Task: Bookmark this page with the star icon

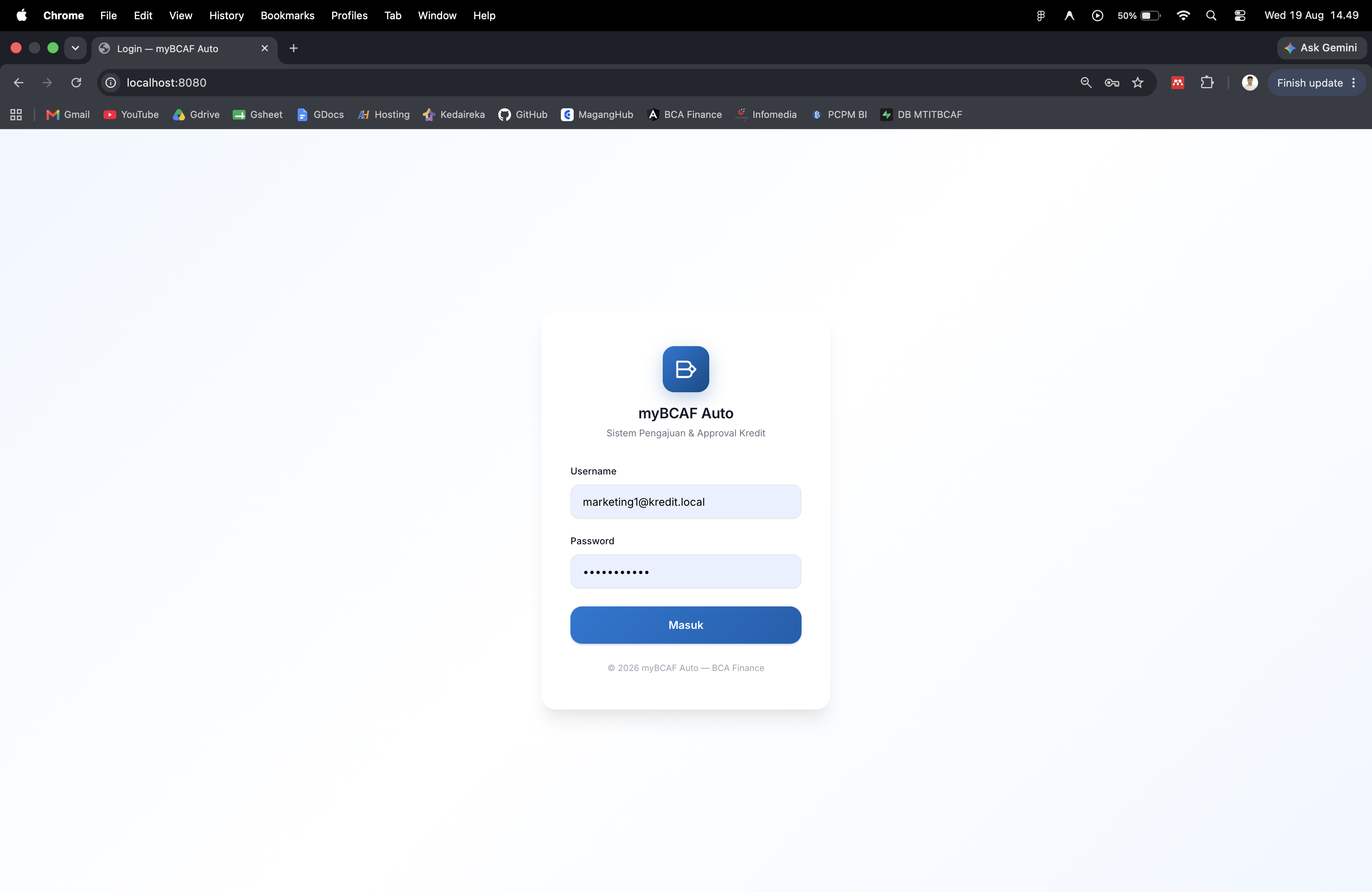Action: click(x=1137, y=82)
